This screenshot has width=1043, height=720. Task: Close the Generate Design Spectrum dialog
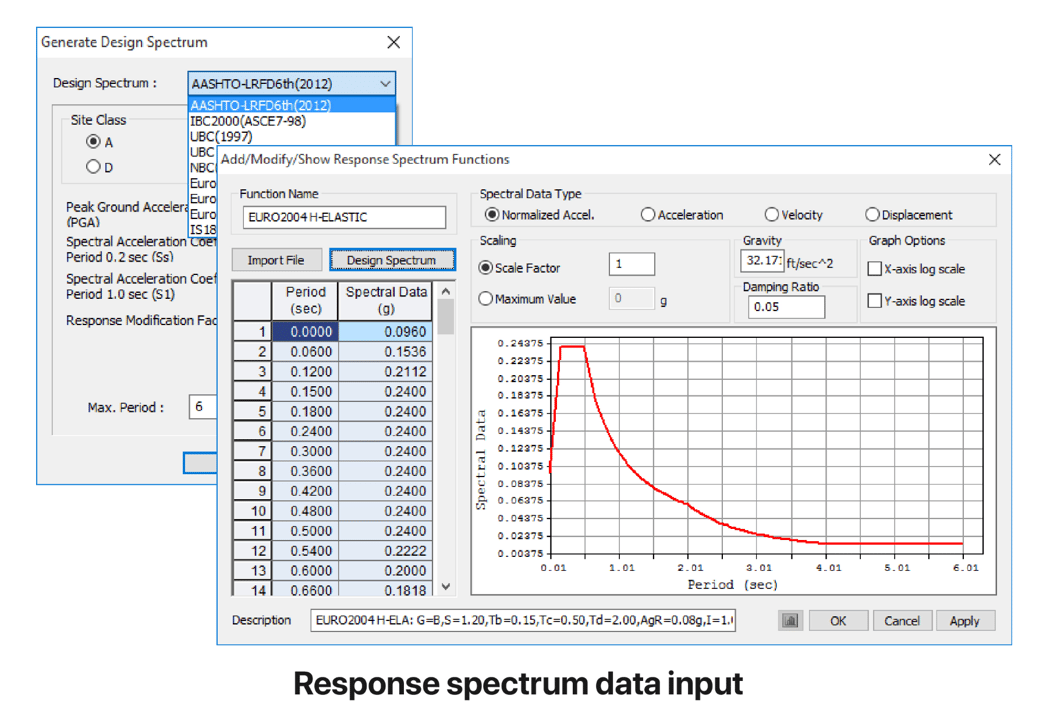coord(393,43)
